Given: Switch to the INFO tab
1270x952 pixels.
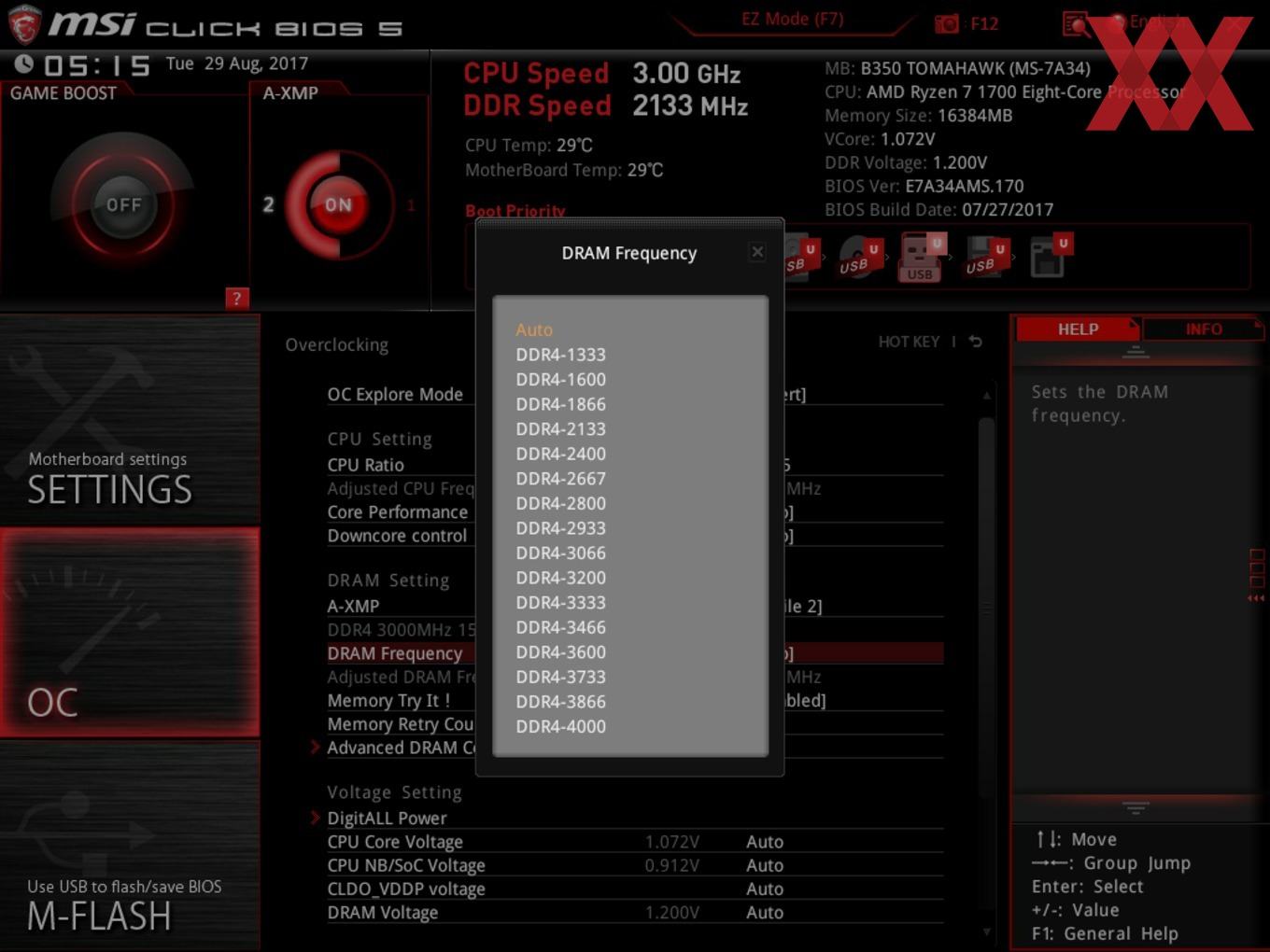Looking at the screenshot, I should point(1204,329).
